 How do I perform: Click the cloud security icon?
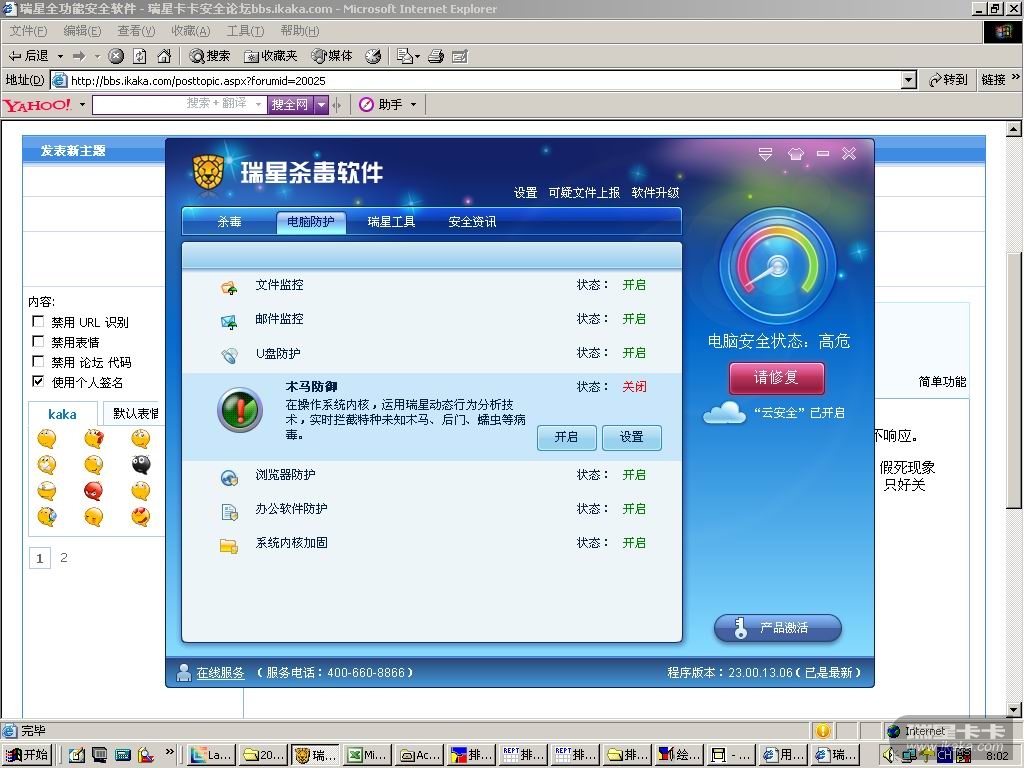point(724,413)
